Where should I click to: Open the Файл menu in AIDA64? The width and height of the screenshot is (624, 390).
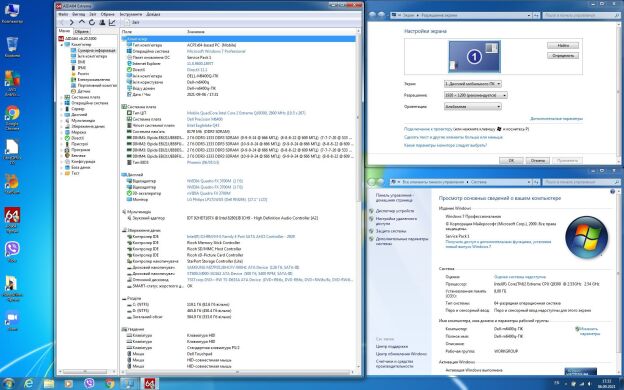pos(63,14)
